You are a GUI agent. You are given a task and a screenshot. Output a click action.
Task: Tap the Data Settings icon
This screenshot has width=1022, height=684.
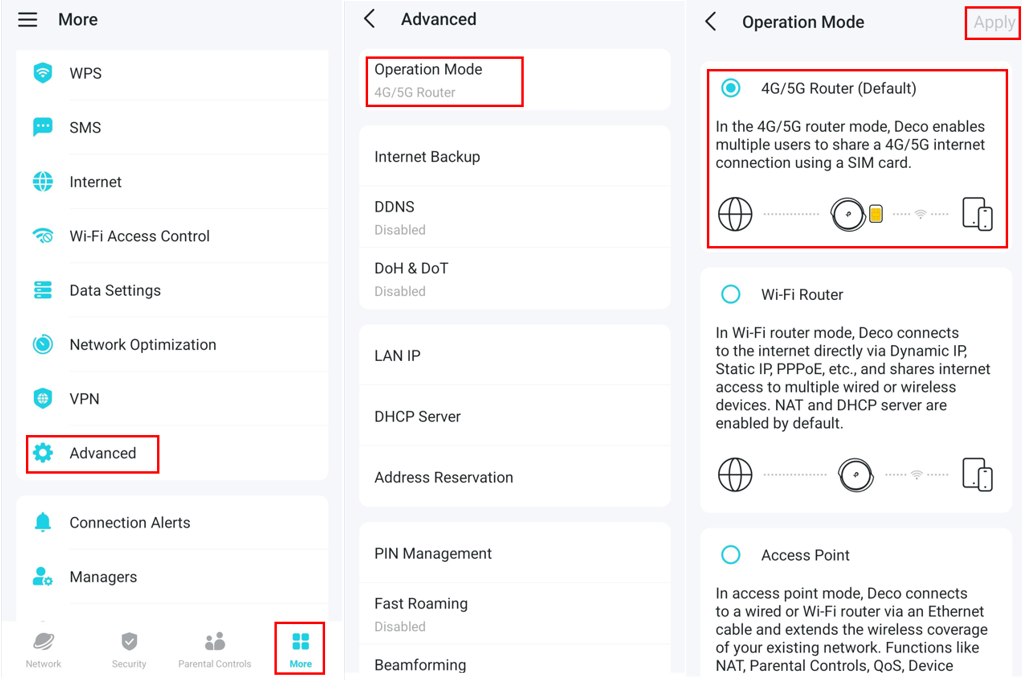coord(43,290)
